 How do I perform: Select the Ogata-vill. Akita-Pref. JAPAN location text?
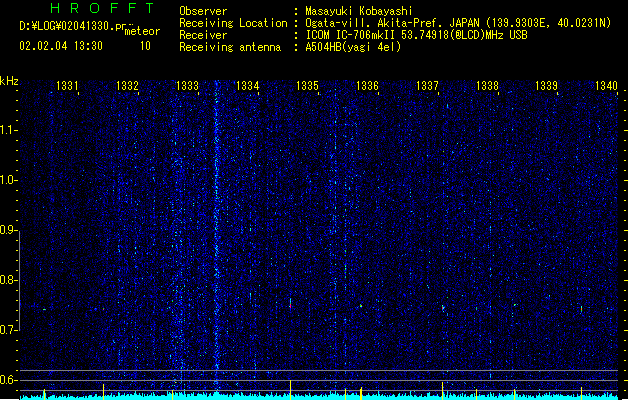point(458,23)
